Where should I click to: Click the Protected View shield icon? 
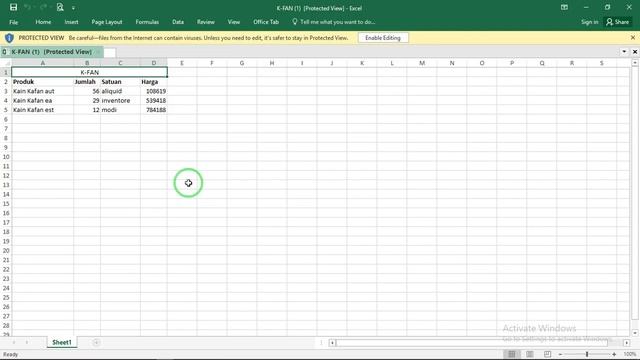pos(9,38)
